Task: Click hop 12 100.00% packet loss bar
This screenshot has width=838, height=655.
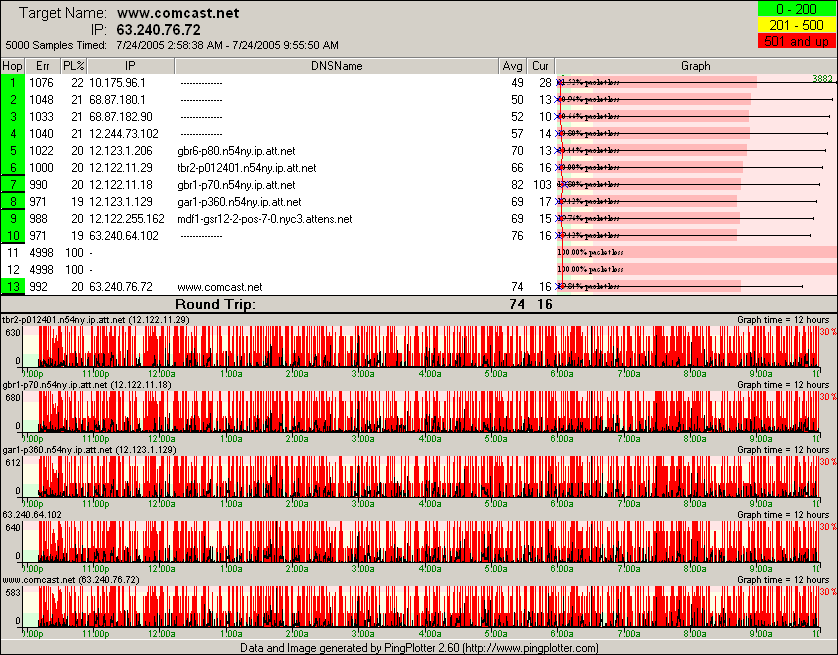Action: 696,270
